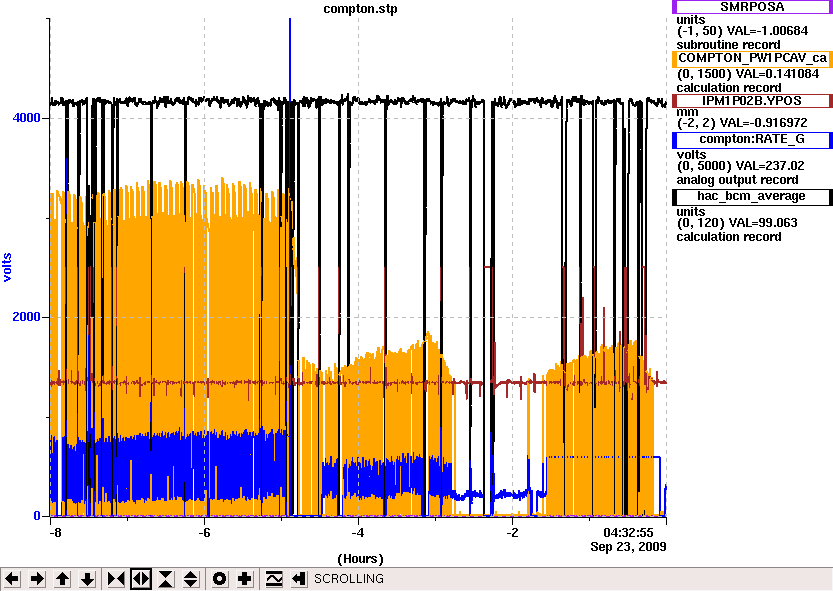Pan the plot left with left arrow
This screenshot has width=833, height=591.
coord(12,579)
